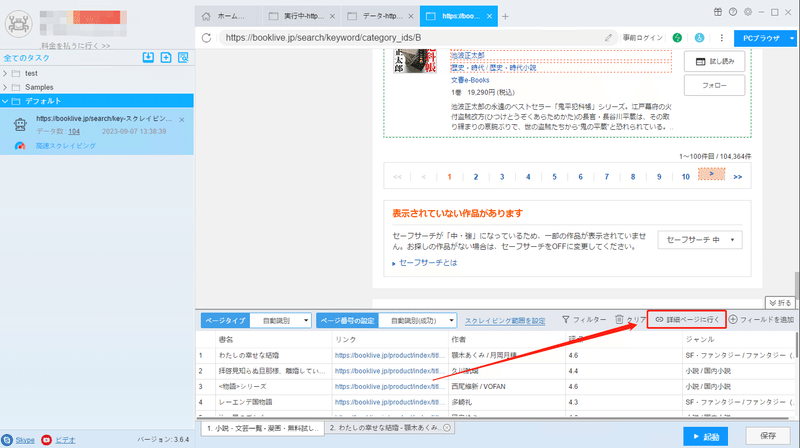
Task: Go to page 10 in pagination
Action: pyautogui.click(x=685, y=177)
